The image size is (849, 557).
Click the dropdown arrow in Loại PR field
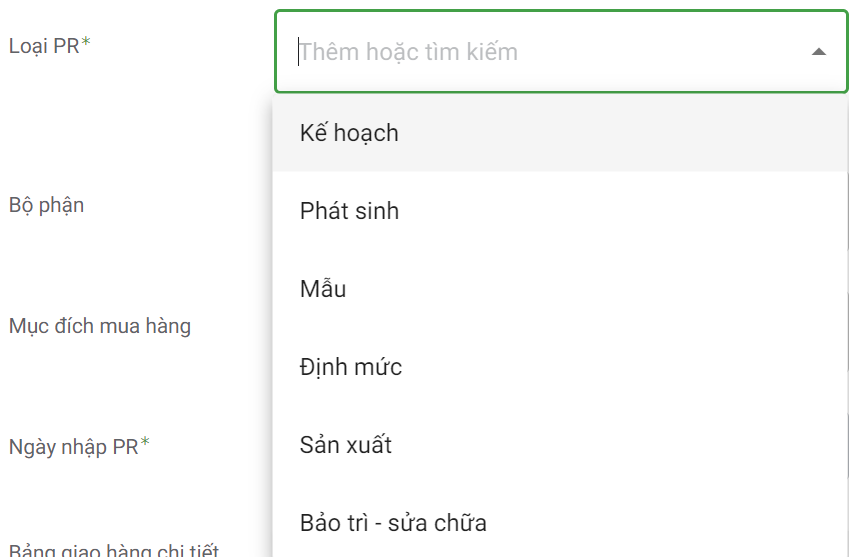pyautogui.click(x=819, y=52)
